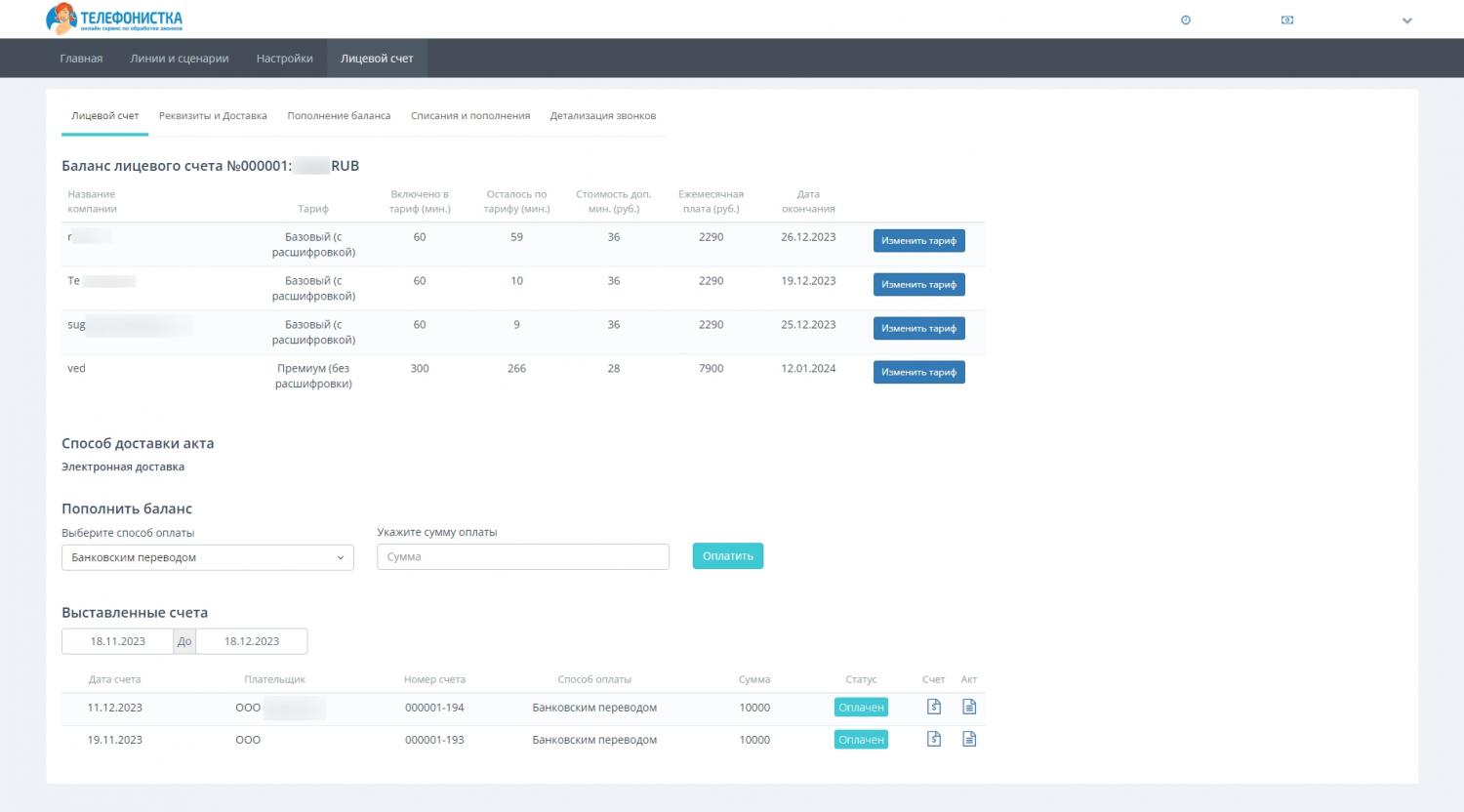Open the act document for bill 000001-194

(969, 707)
